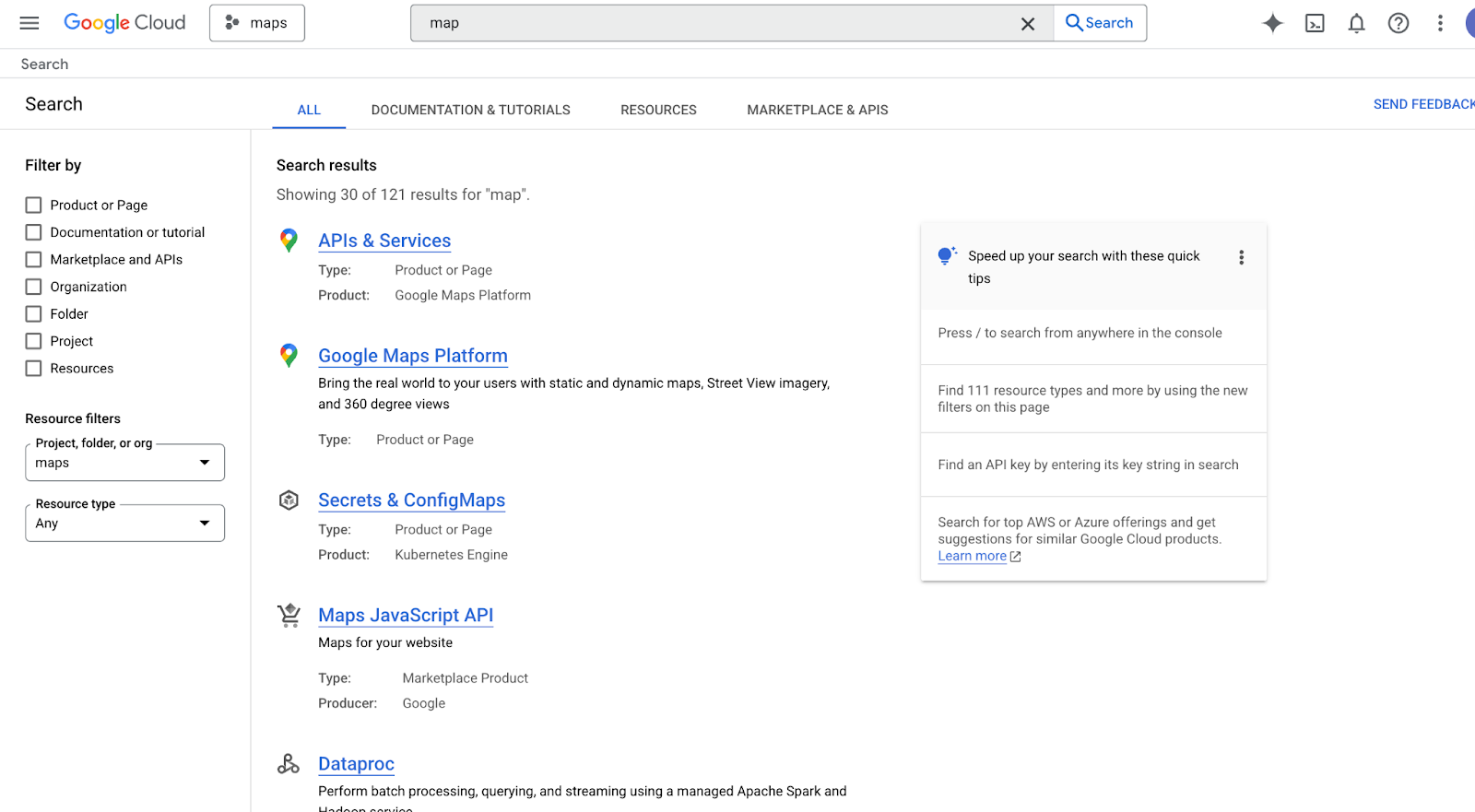Check Documentation or tutorial filter
This screenshot has height=812, width=1475.
(34, 232)
